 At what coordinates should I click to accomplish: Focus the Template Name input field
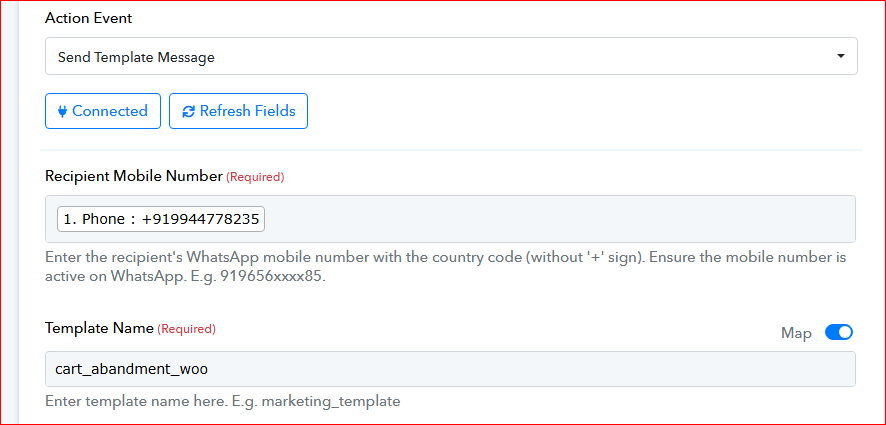[x=500, y=368]
